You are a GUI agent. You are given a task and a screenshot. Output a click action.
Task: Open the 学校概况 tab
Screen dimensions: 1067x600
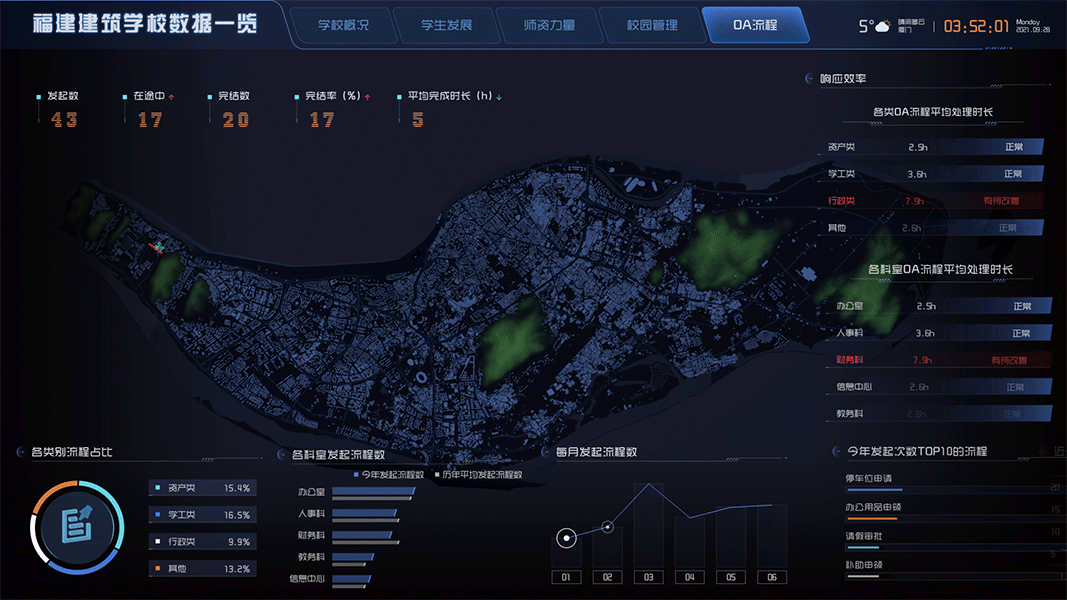coord(344,25)
